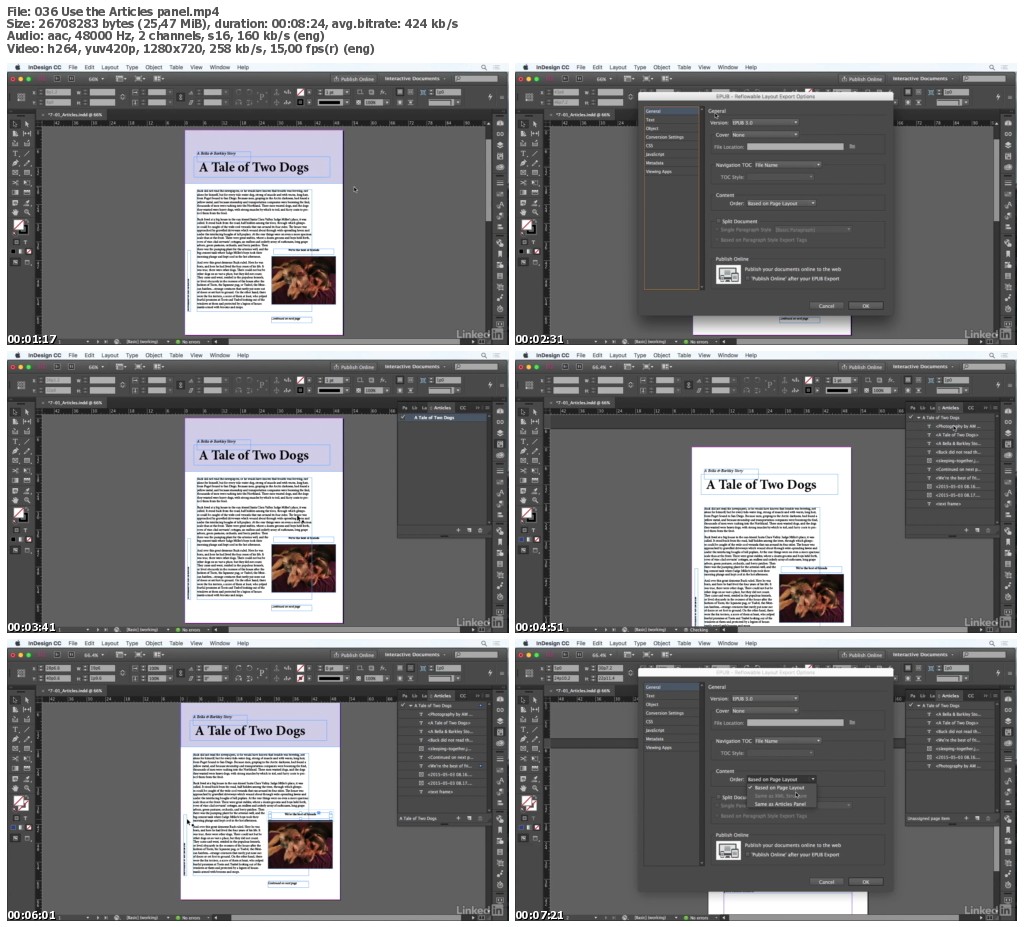In the 00:02:31 frame, click the OK button

click(x=866, y=306)
